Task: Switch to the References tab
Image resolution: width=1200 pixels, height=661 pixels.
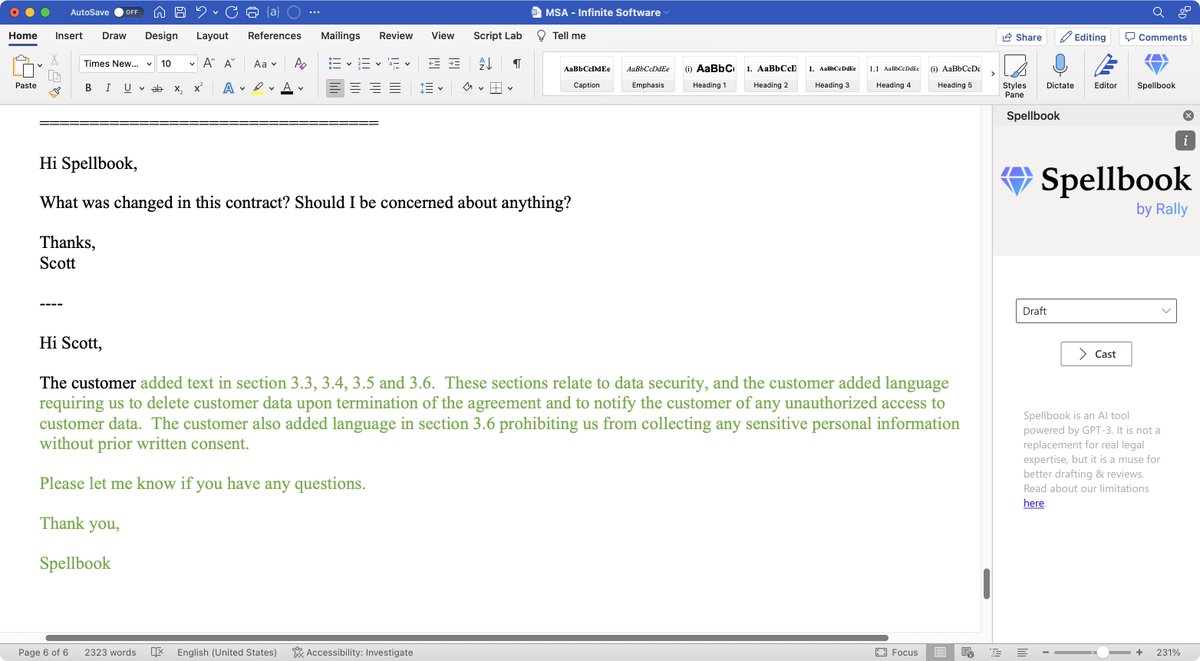Action: (x=274, y=35)
